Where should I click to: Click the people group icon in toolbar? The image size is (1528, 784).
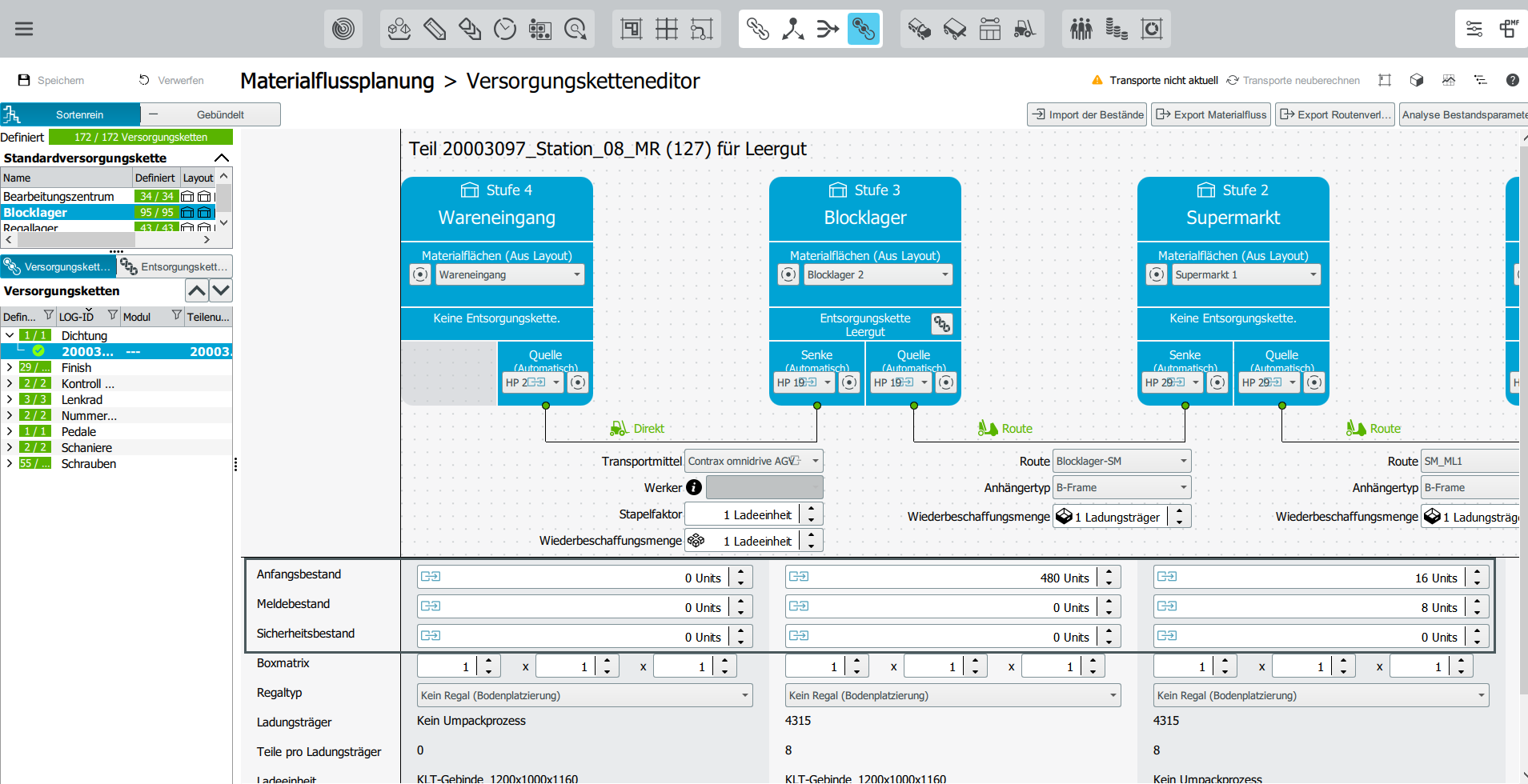coord(1081,30)
